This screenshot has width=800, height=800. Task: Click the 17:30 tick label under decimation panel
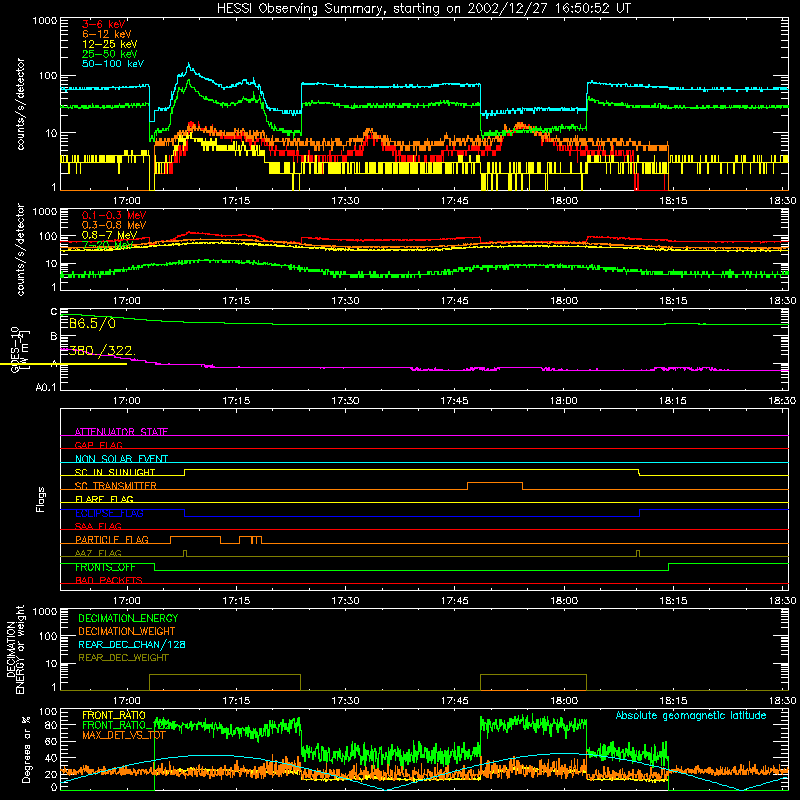[x=345, y=701]
